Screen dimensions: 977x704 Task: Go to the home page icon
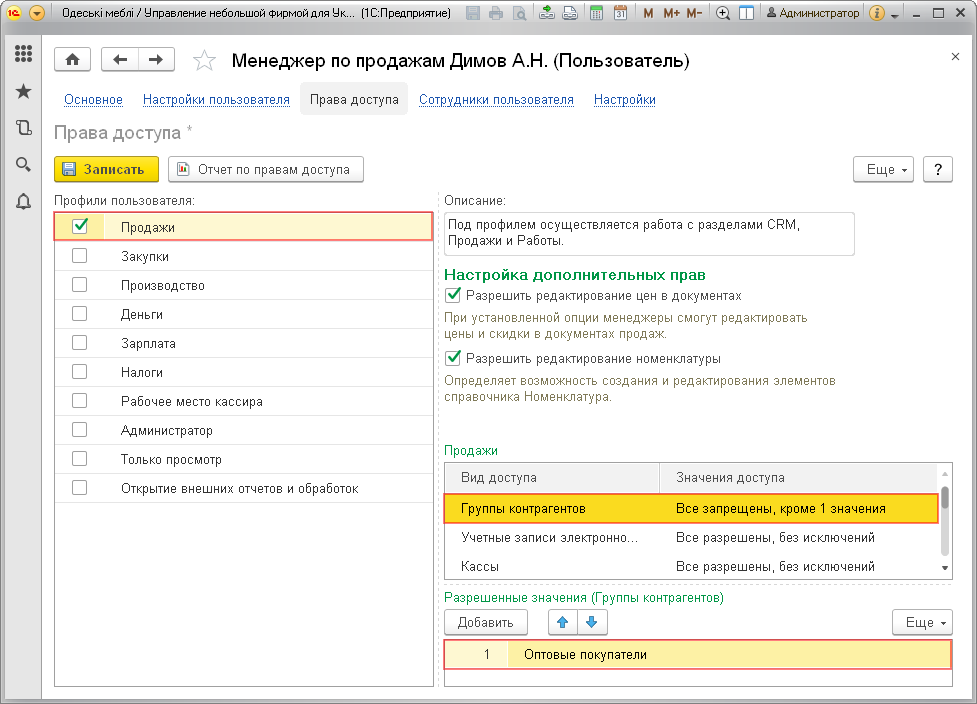tap(72, 60)
